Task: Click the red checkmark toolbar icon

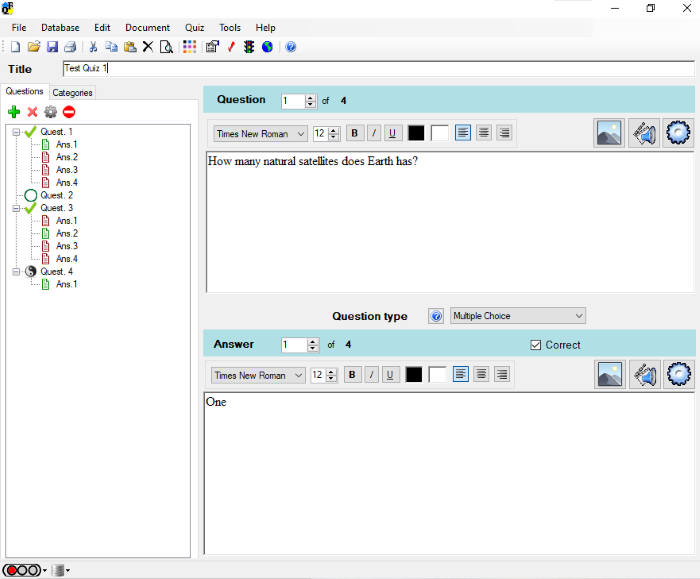Action: click(231, 47)
